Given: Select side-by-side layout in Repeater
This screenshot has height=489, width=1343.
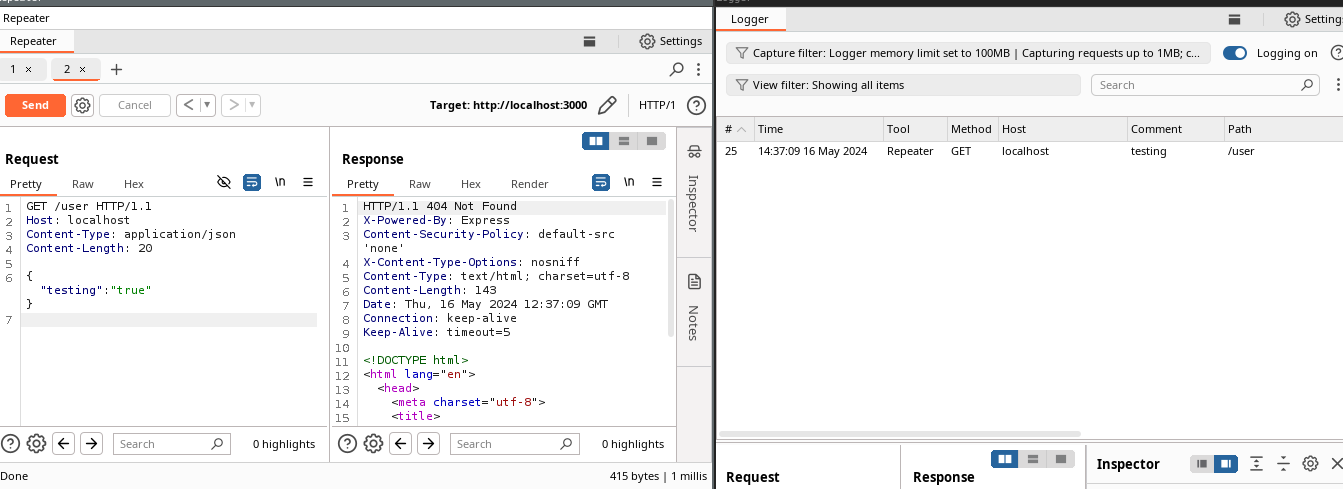Looking at the screenshot, I should point(597,141).
